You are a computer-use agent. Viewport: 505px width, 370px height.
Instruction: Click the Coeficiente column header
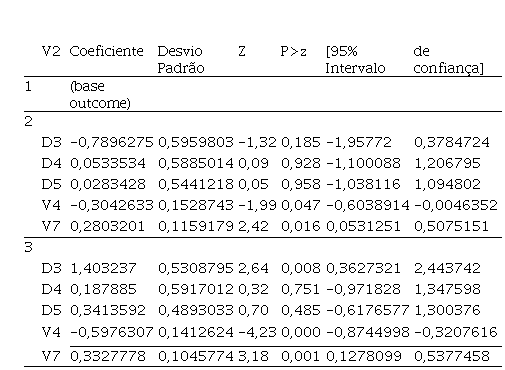tap(106, 51)
